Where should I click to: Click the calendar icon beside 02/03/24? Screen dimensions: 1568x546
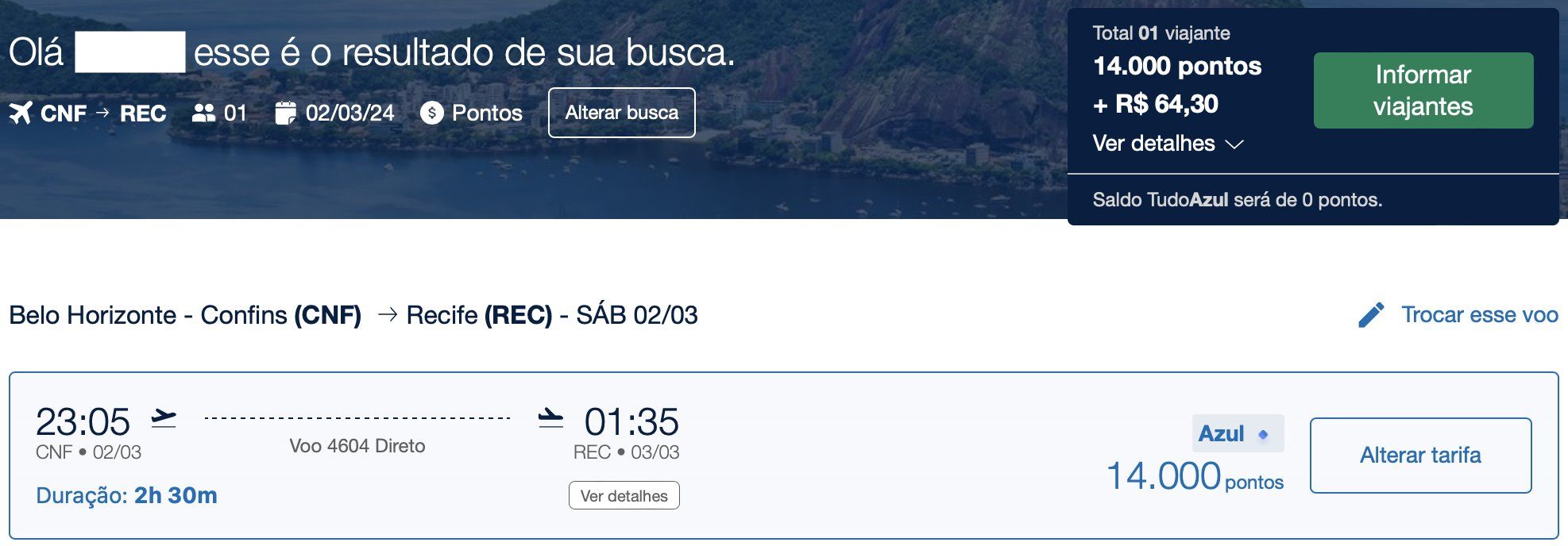pyautogui.click(x=285, y=113)
